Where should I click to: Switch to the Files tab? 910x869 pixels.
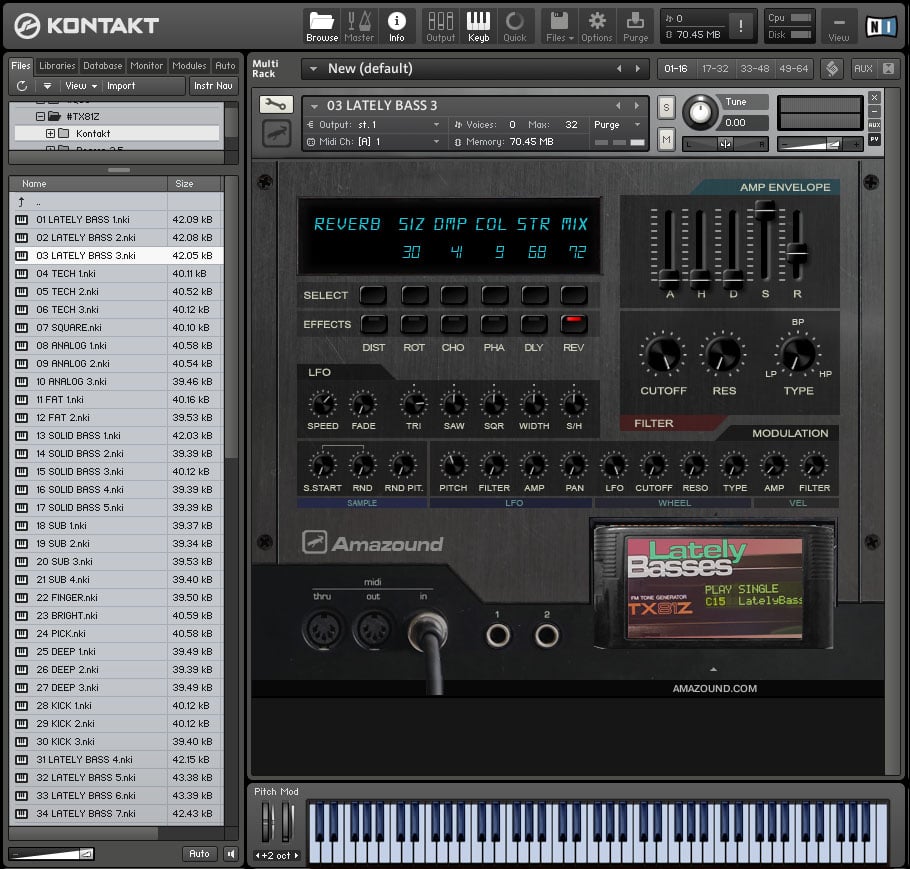click(x=21, y=66)
